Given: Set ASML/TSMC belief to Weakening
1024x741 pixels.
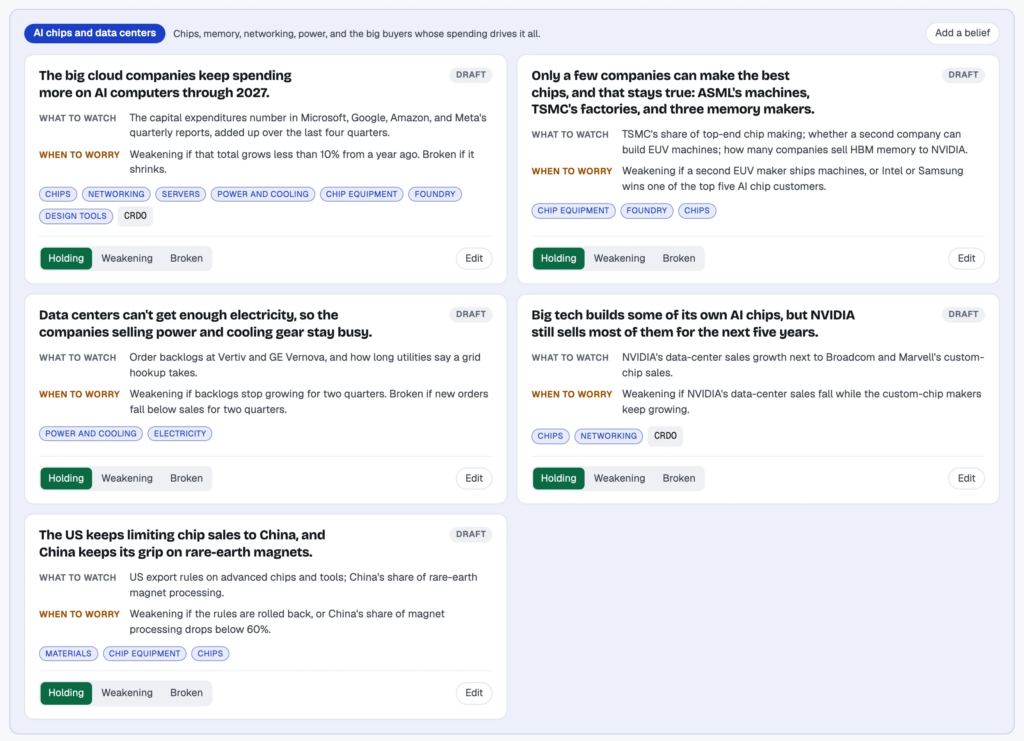Looking at the screenshot, I should click(619, 259).
